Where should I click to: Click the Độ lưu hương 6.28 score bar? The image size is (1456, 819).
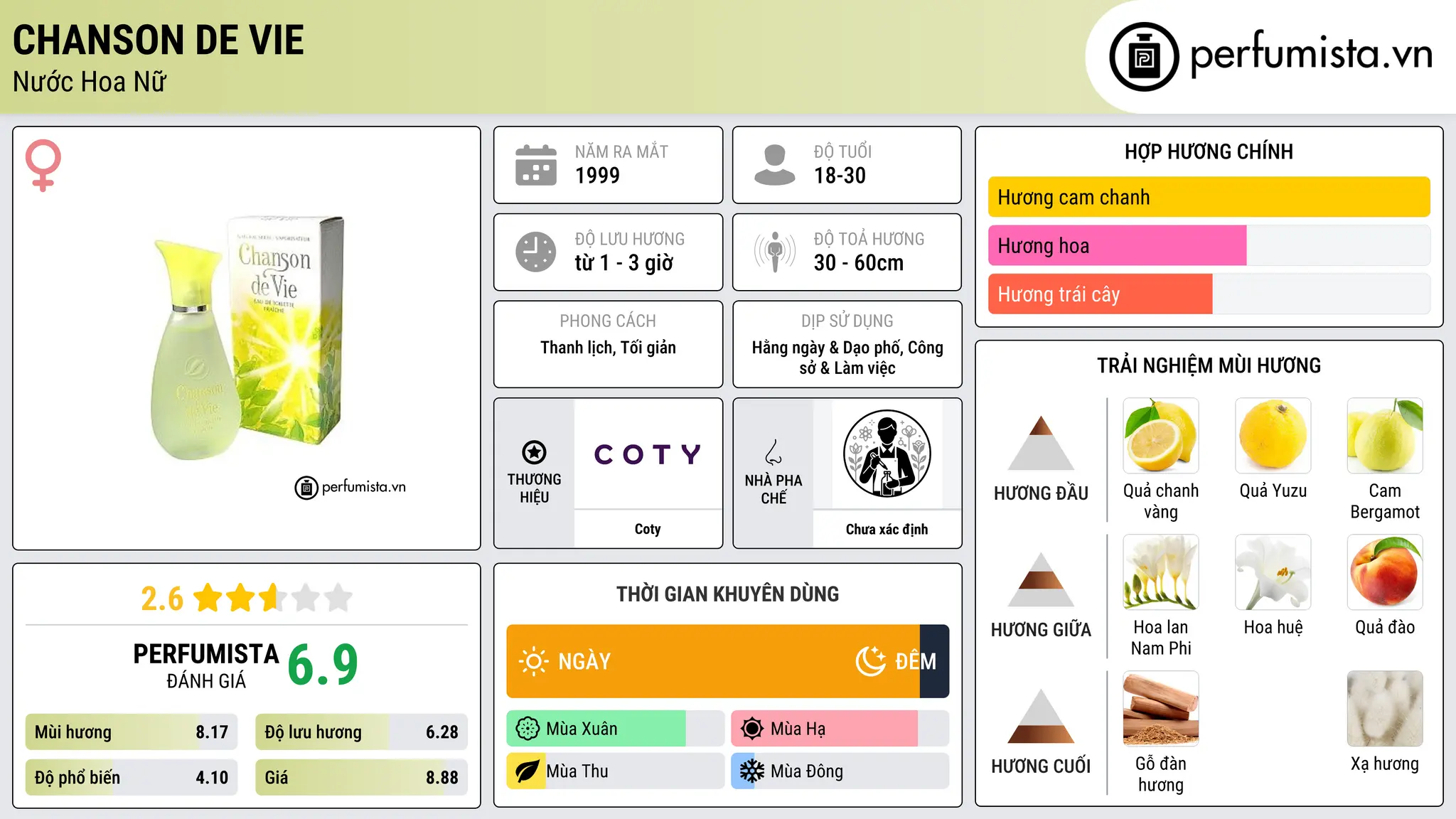(362, 732)
